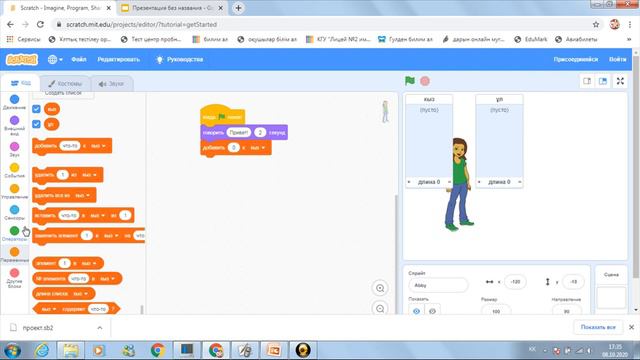This screenshot has height=360, width=640.
Task: Open the Operators blocks category
Action: (14, 234)
